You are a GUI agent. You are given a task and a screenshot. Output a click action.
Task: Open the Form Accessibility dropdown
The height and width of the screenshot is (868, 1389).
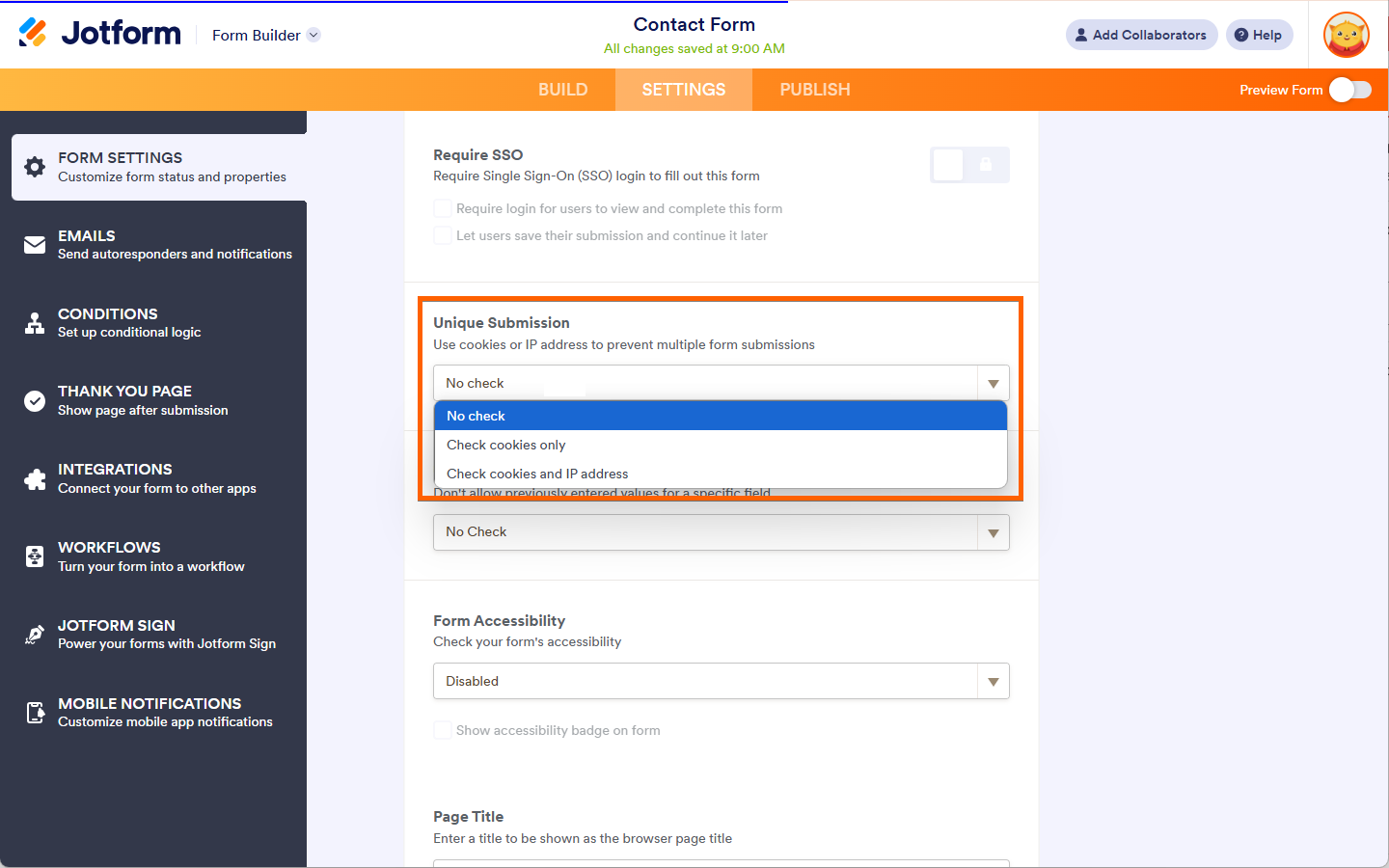[x=721, y=681]
